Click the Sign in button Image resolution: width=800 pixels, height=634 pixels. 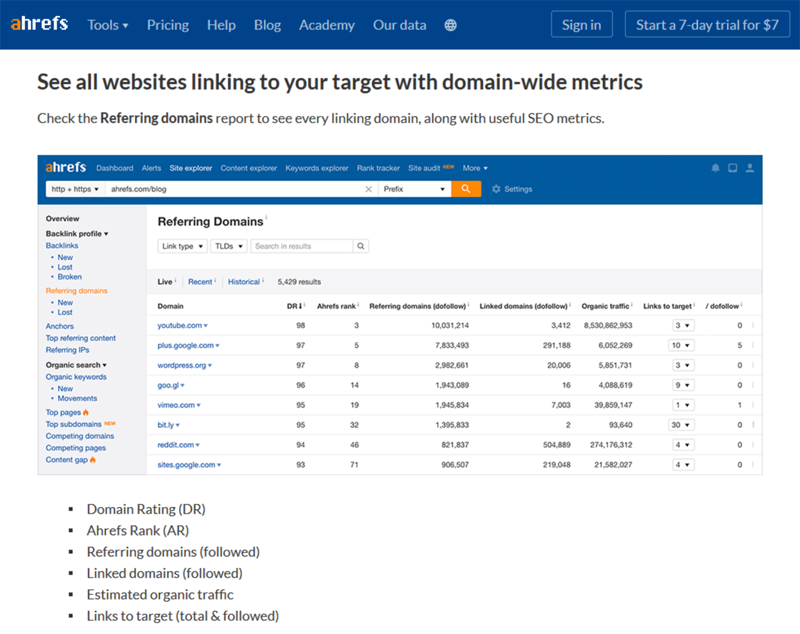[x=582, y=24]
